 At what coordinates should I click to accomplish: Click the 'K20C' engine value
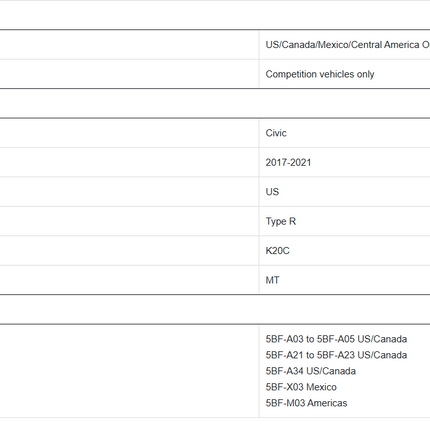[277, 251]
